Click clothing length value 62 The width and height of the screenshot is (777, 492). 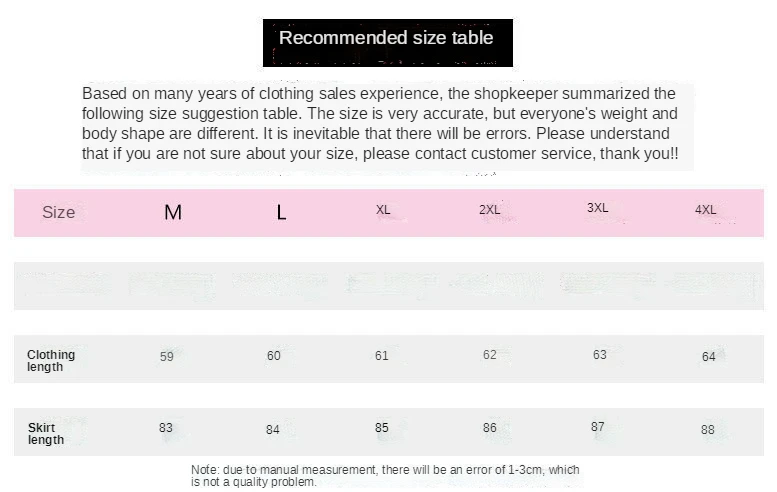[x=490, y=354]
